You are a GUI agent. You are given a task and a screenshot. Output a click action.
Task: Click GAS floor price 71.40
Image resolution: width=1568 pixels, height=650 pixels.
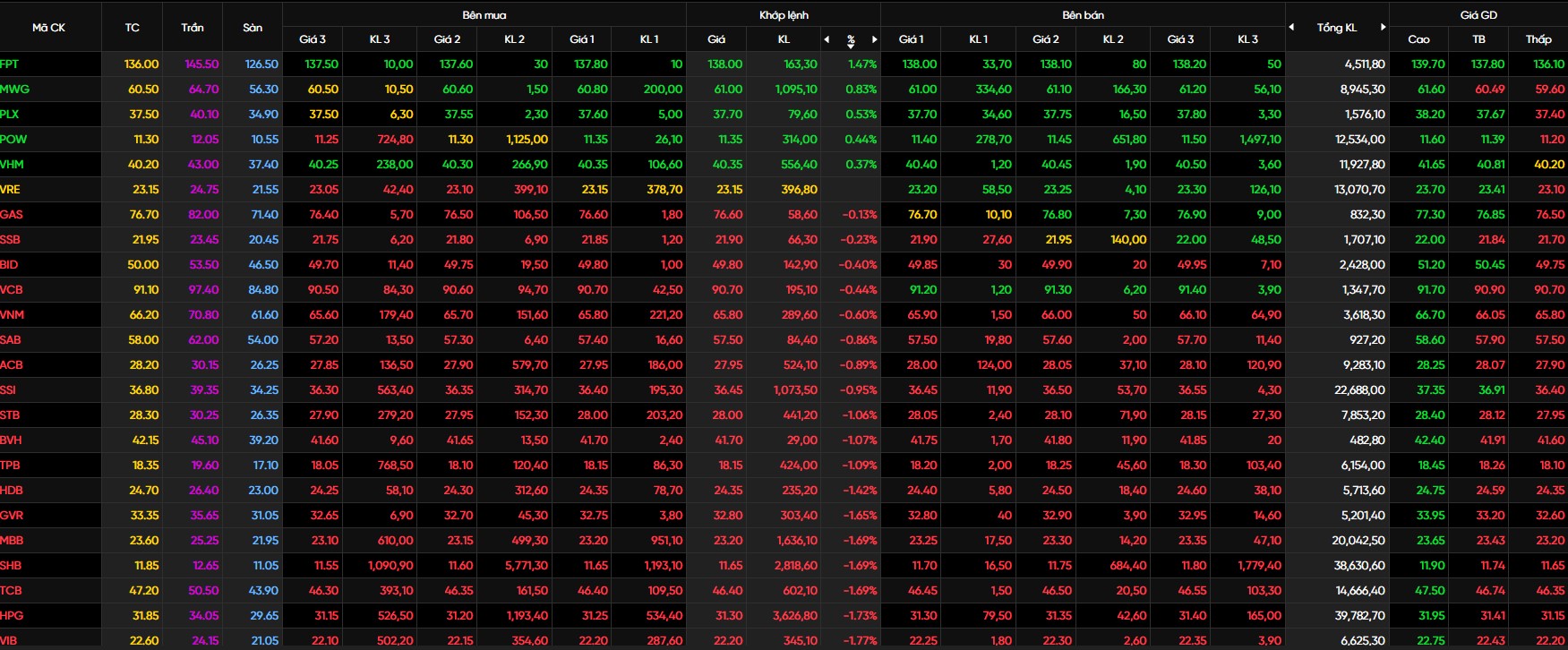pos(264,215)
